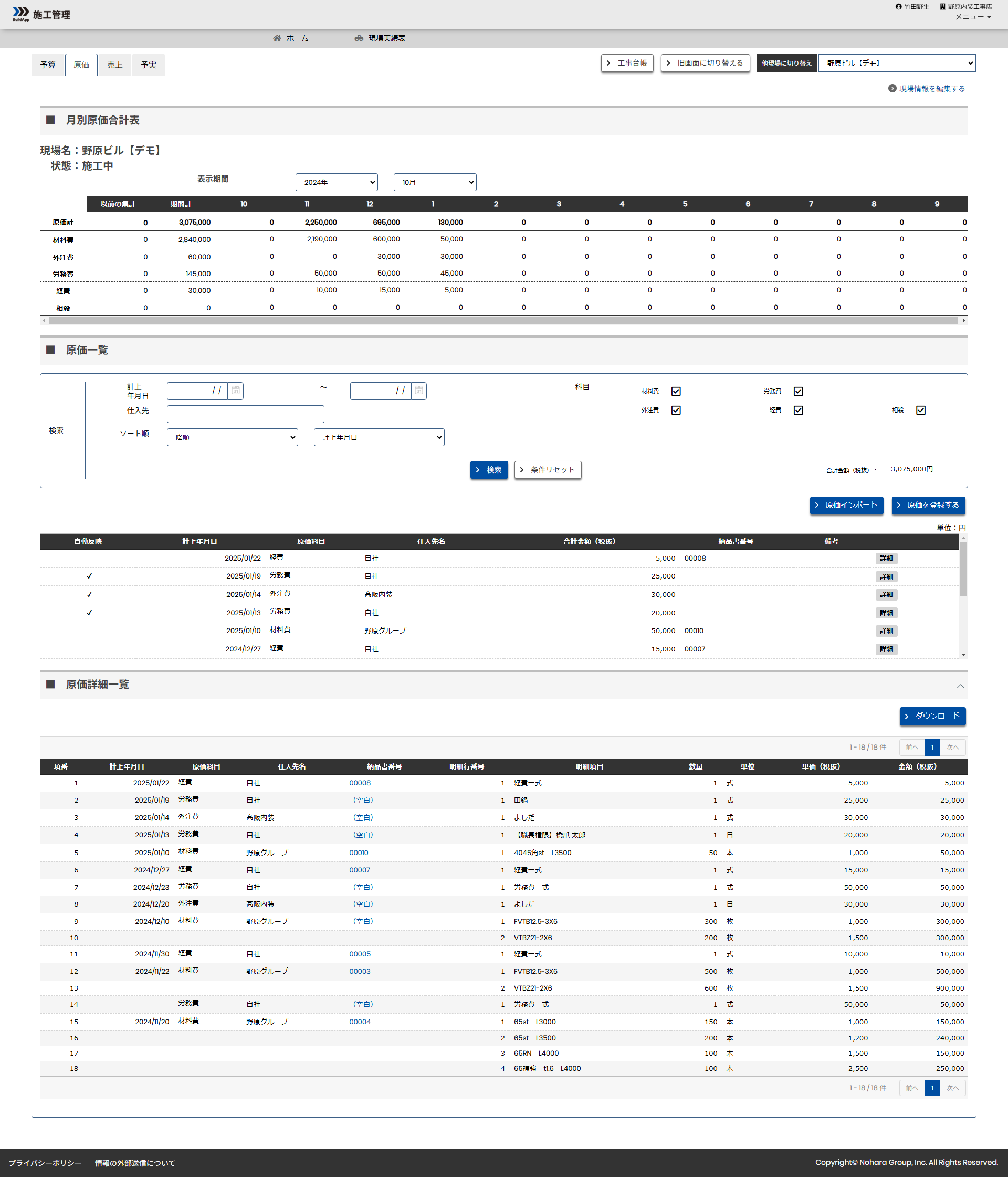
Task: Switch to the 予算 tab
Action: tap(48, 65)
